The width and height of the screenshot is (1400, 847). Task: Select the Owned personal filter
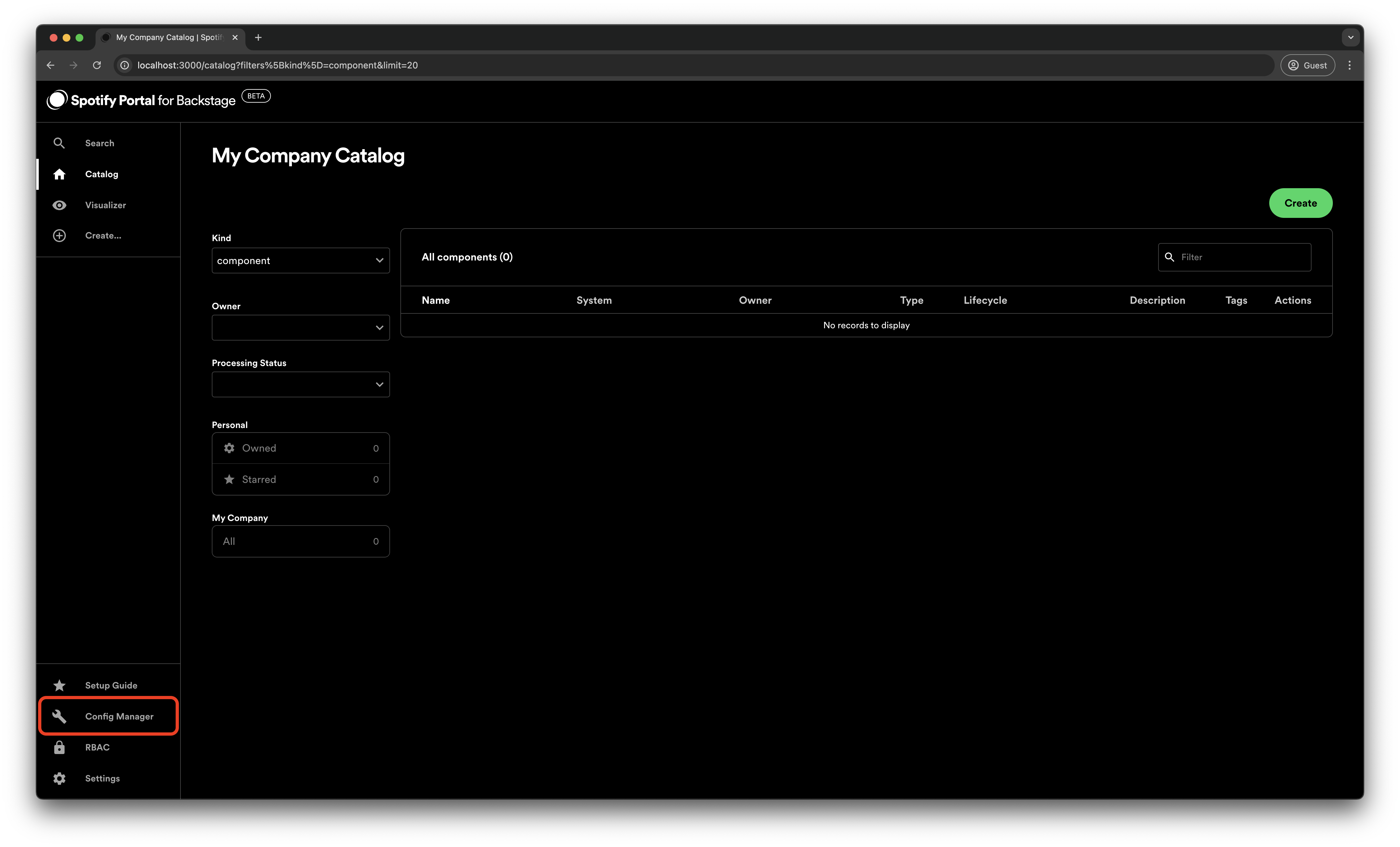point(301,448)
